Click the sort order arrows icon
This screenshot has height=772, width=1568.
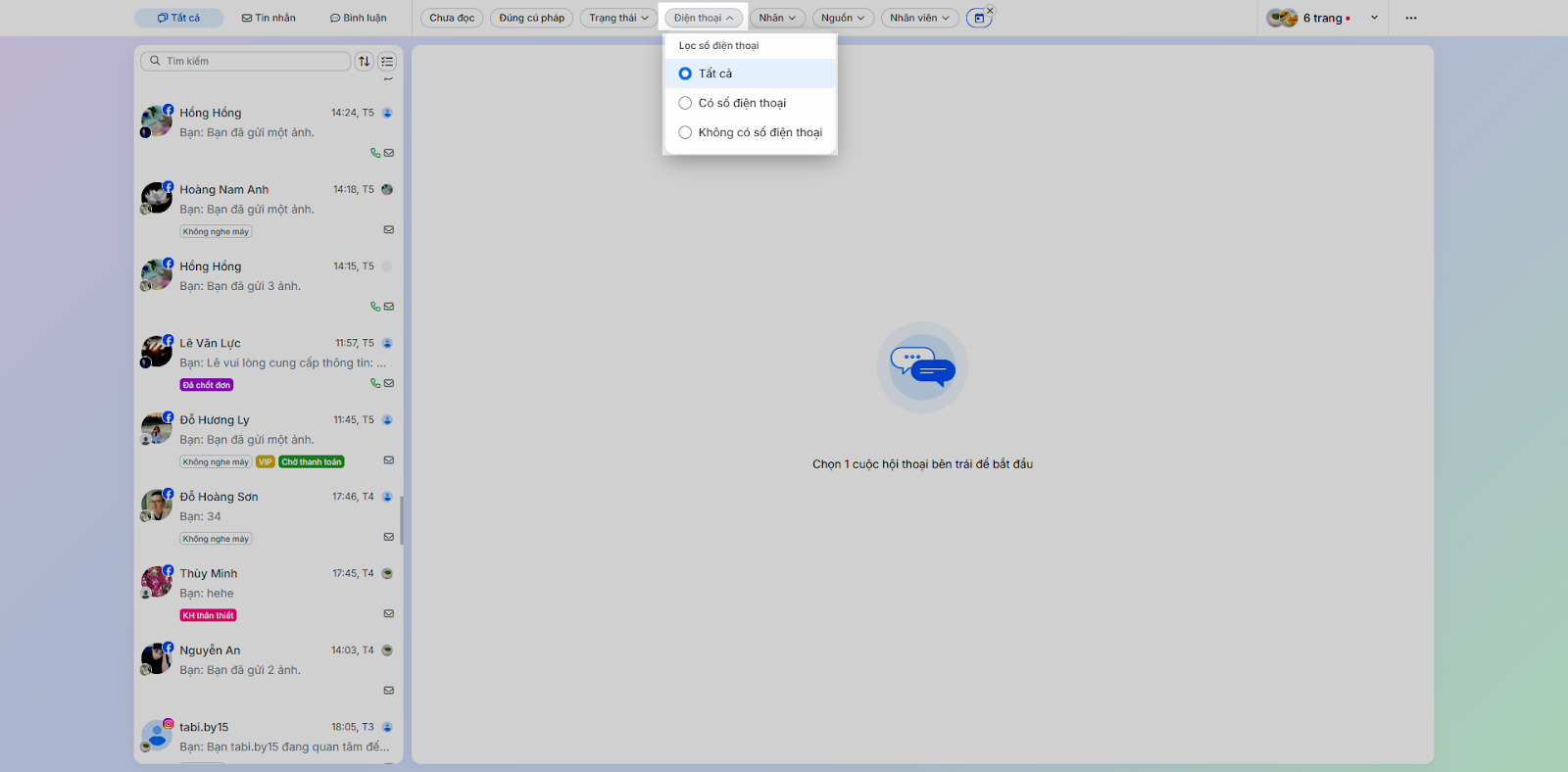tap(365, 61)
